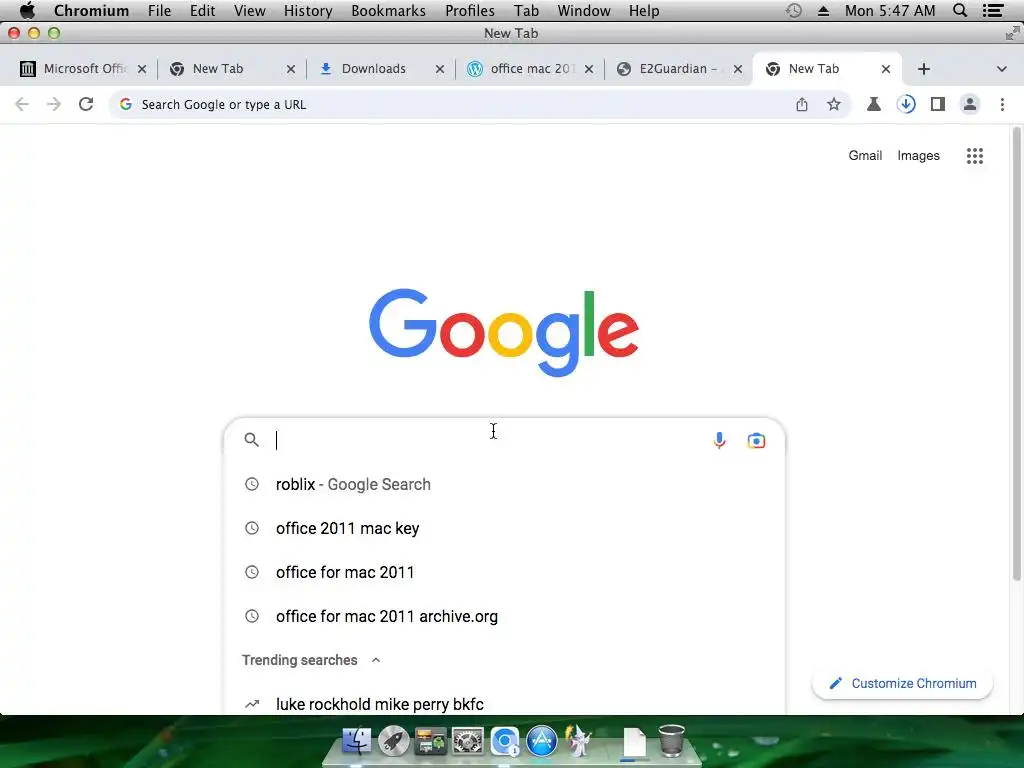Close the Downloads tab

point(440,69)
